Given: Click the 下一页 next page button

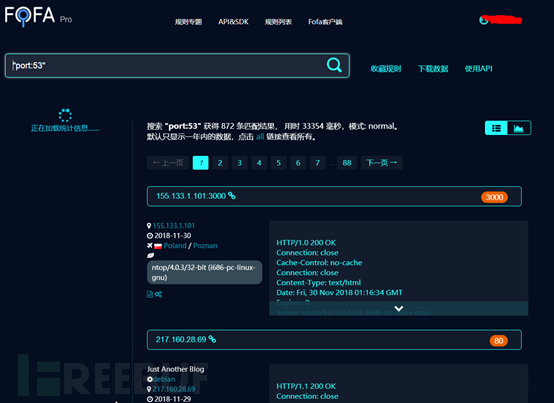Looking at the screenshot, I should 382,163.
